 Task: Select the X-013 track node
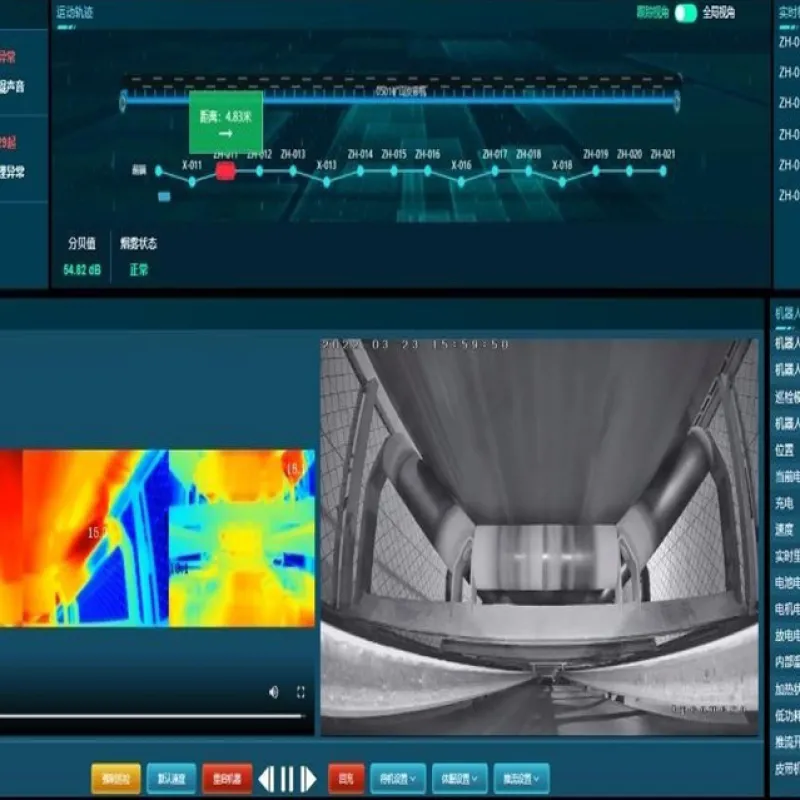pyautogui.click(x=327, y=181)
